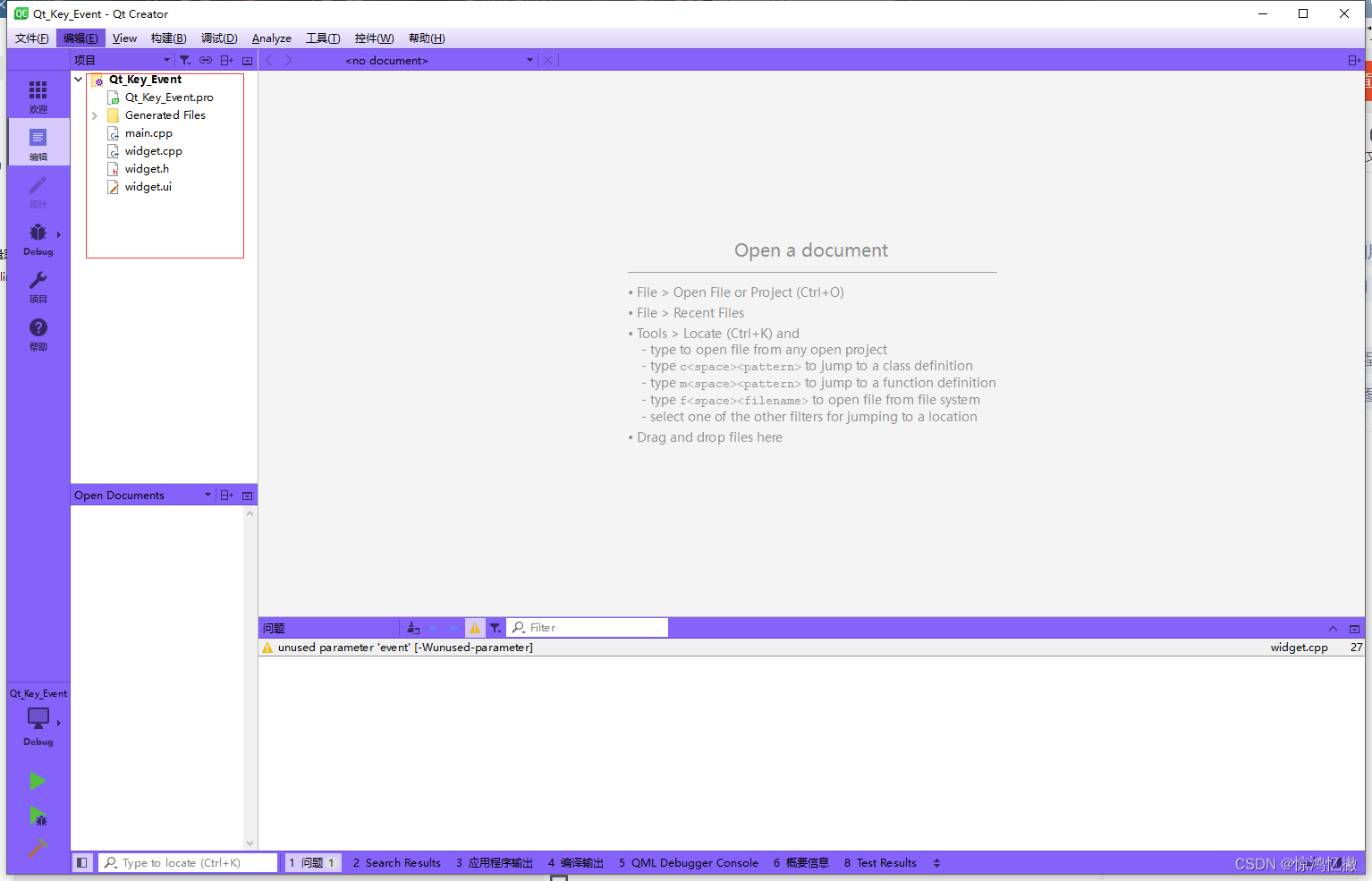Switch to 应用程序输出 tab
The image size is (1372, 881).
point(495,863)
